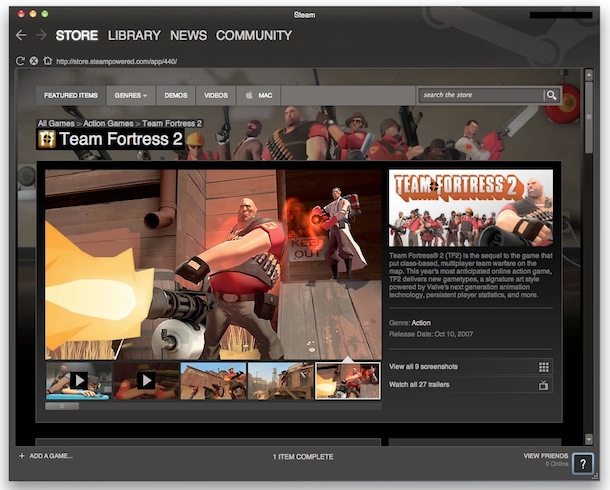Watch all 27 trailers
The height and width of the screenshot is (490, 610).
[x=470, y=385]
